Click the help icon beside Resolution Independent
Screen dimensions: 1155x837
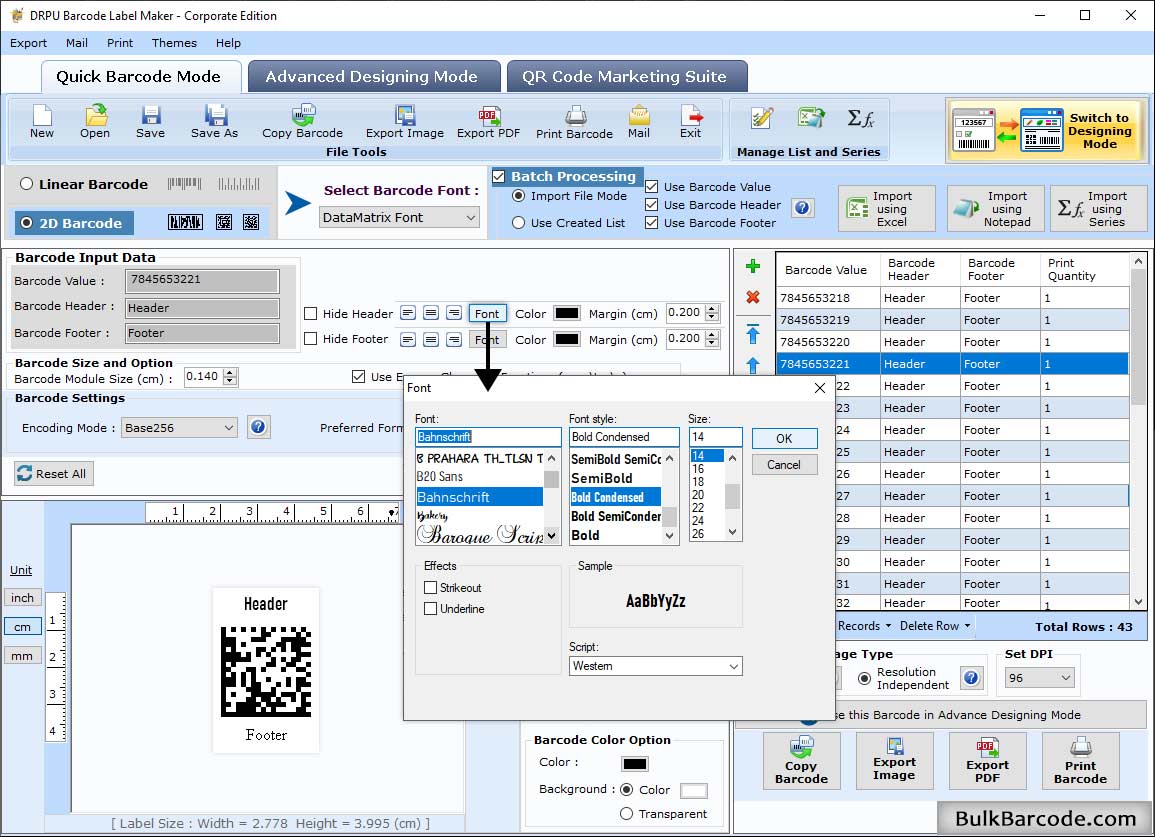(x=972, y=677)
